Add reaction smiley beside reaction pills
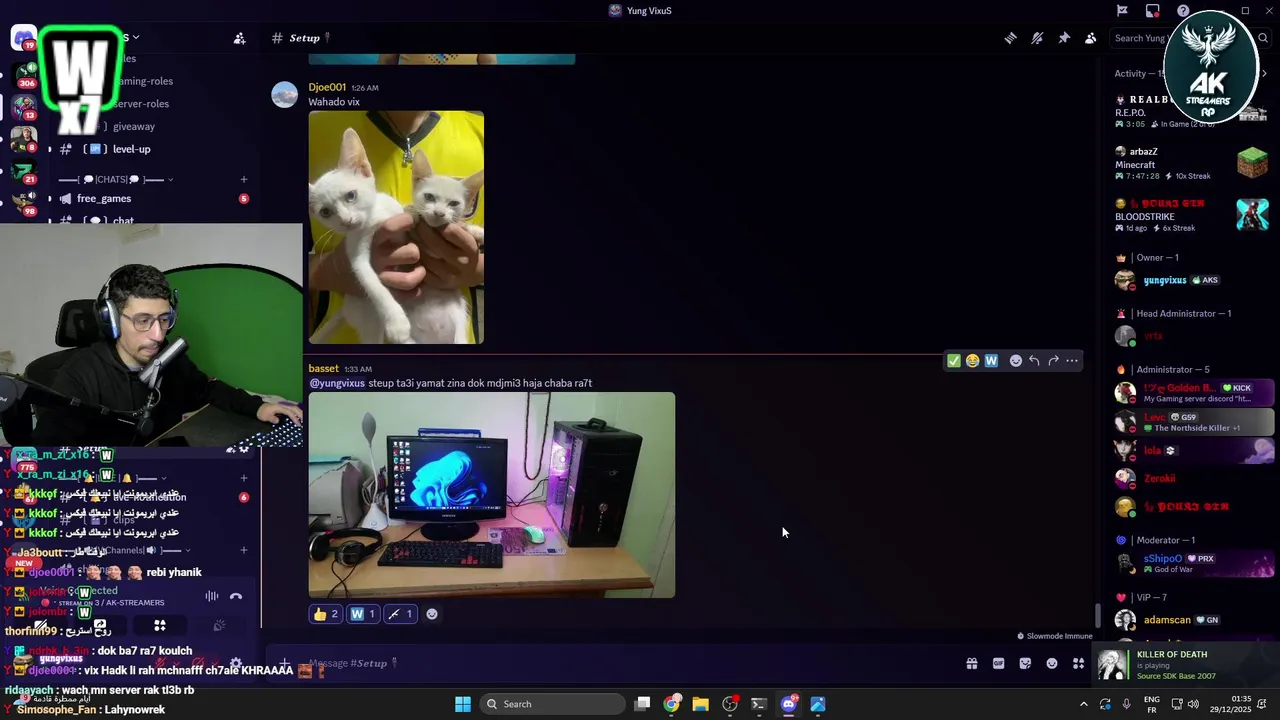The image size is (1280, 720). pos(432,614)
